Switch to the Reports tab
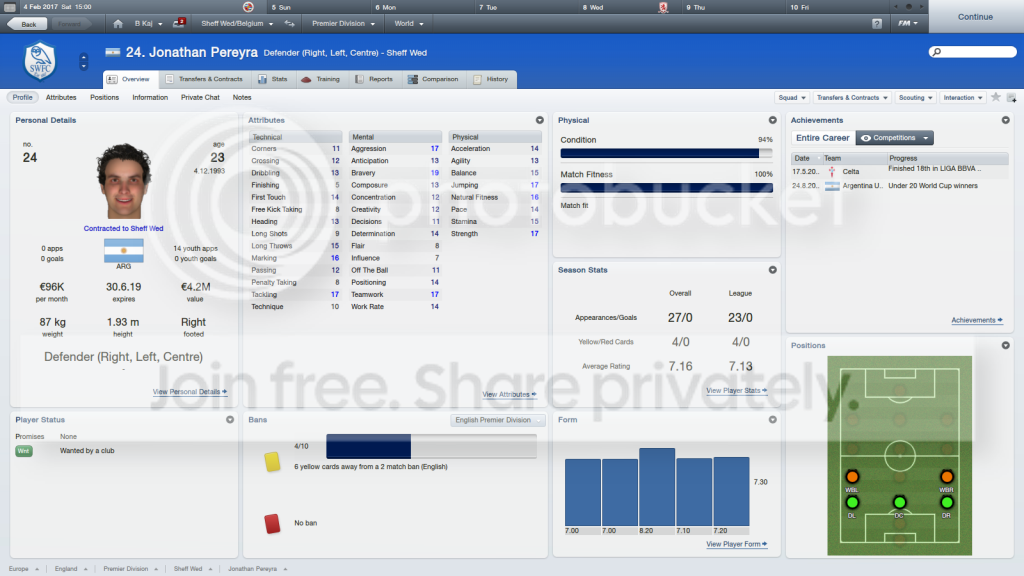1024x576 pixels. [374, 79]
